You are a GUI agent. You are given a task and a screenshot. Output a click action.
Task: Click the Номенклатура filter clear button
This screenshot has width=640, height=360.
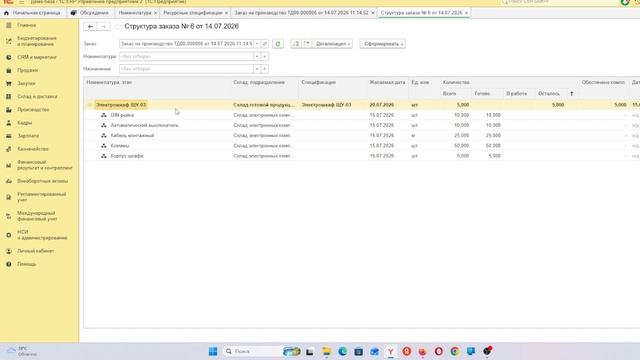point(264,56)
